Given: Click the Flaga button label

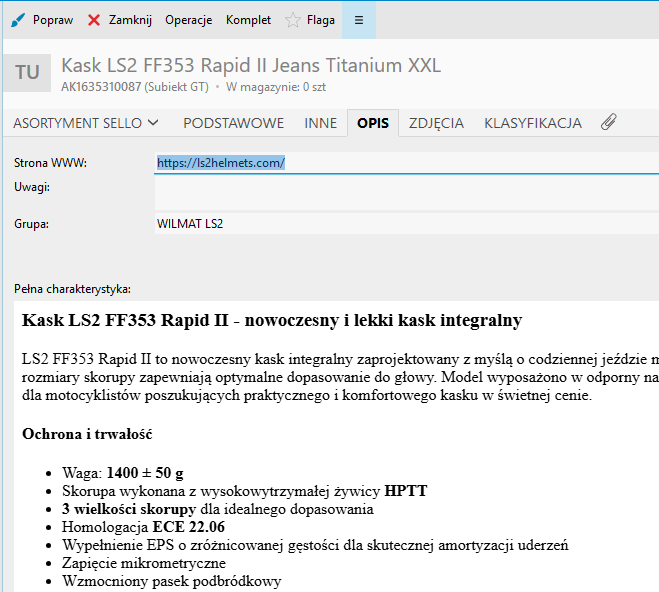Looking at the screenshot, I should click(321, 20).
